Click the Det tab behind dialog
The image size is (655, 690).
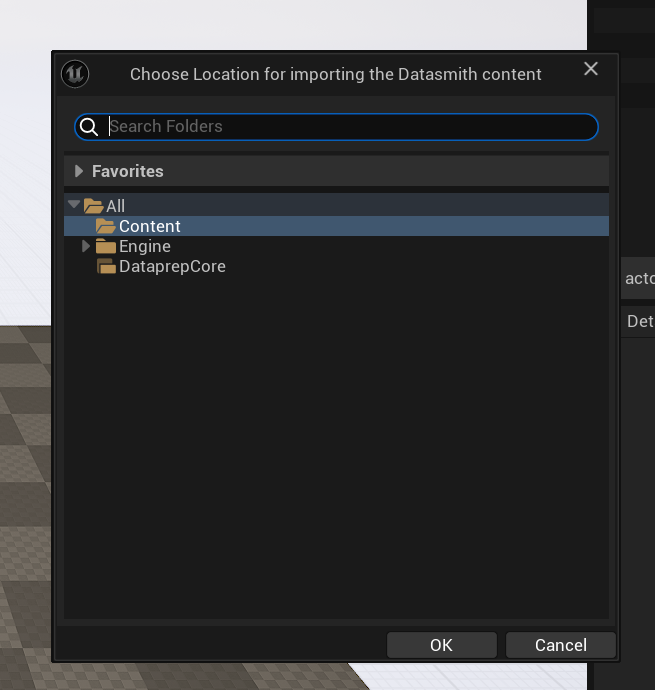coord(640,321)
